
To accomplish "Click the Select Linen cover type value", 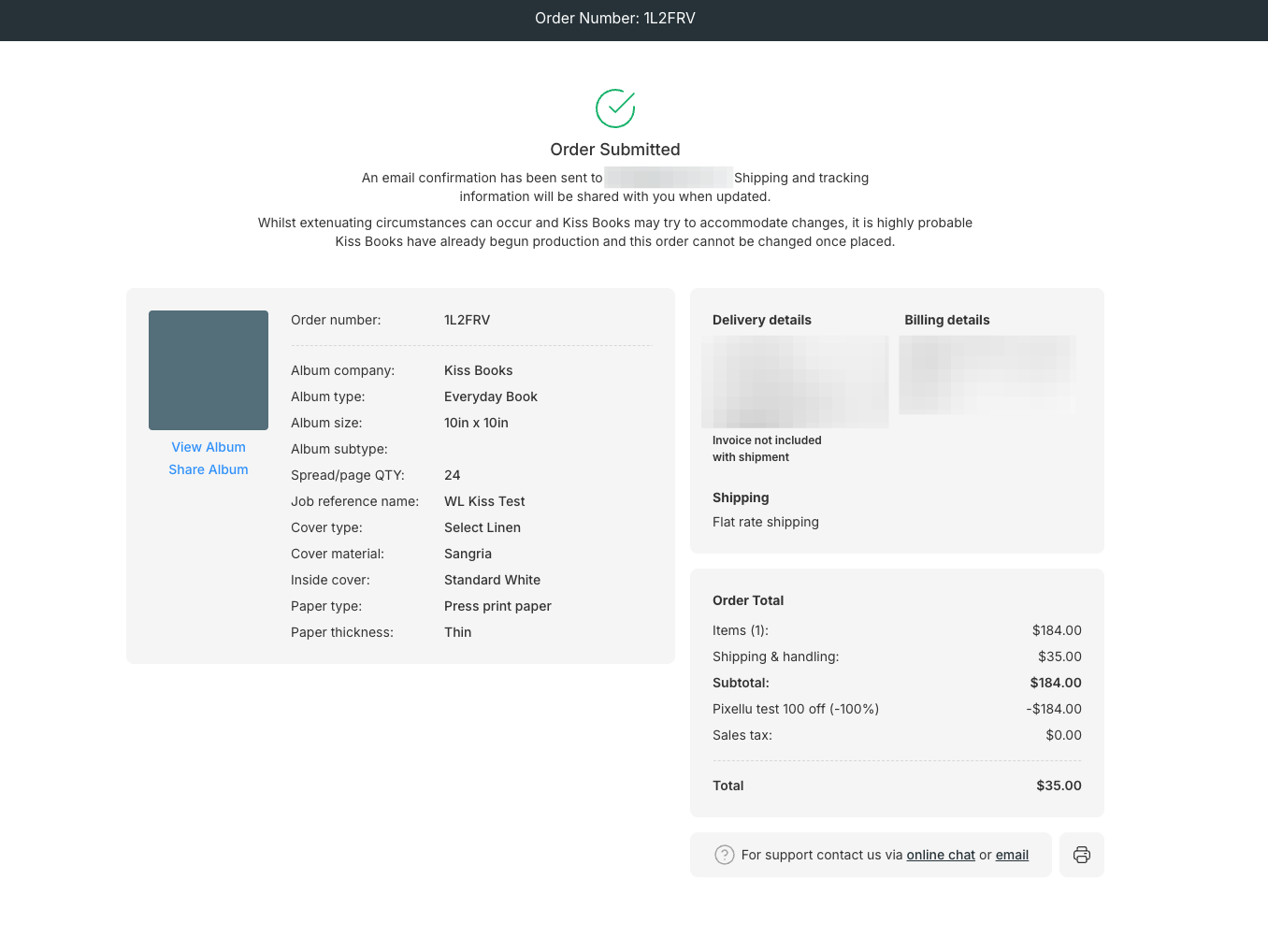I will (483, 527).
